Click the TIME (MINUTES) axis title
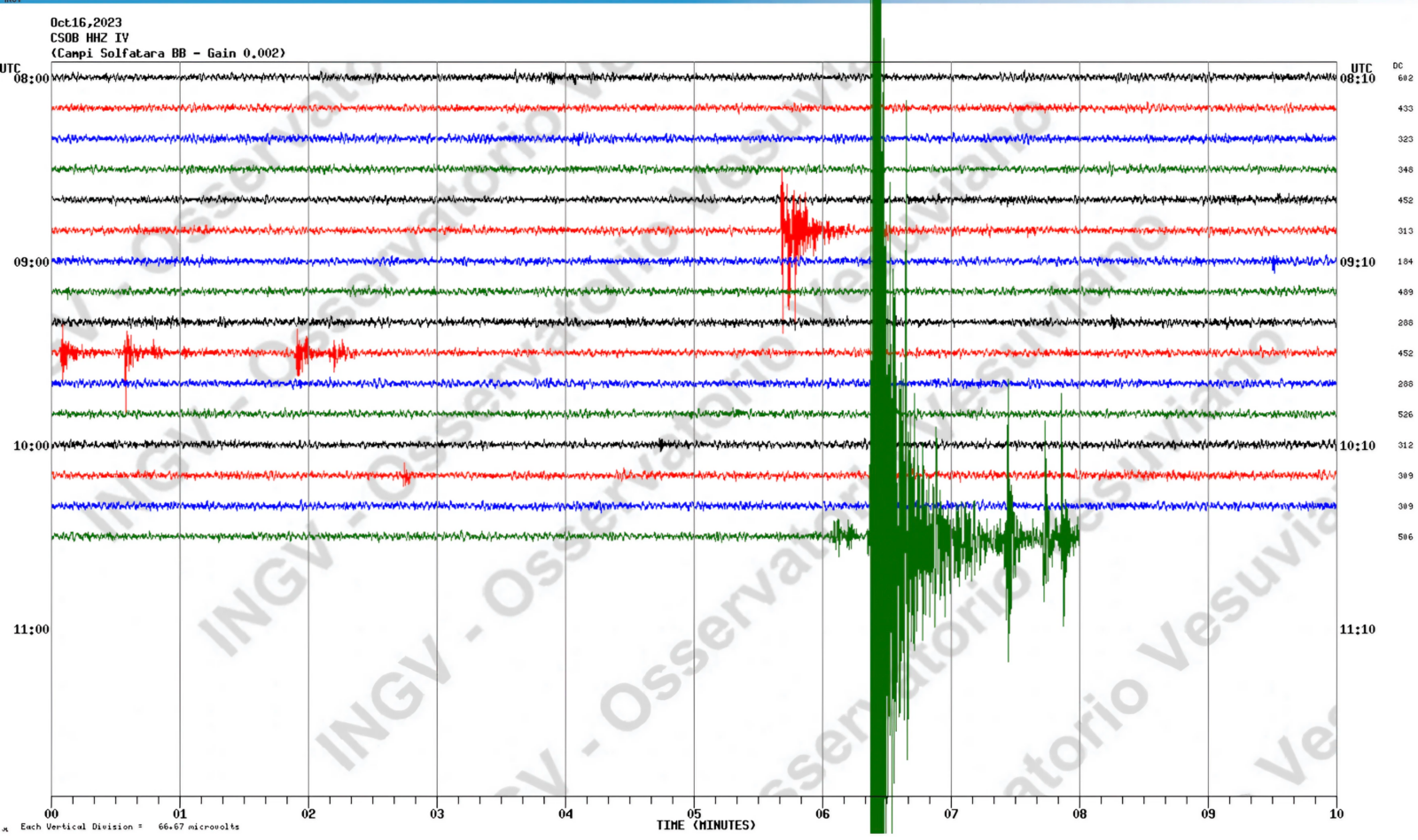This screenshot has width=1418, height=840. click(706, 826)
